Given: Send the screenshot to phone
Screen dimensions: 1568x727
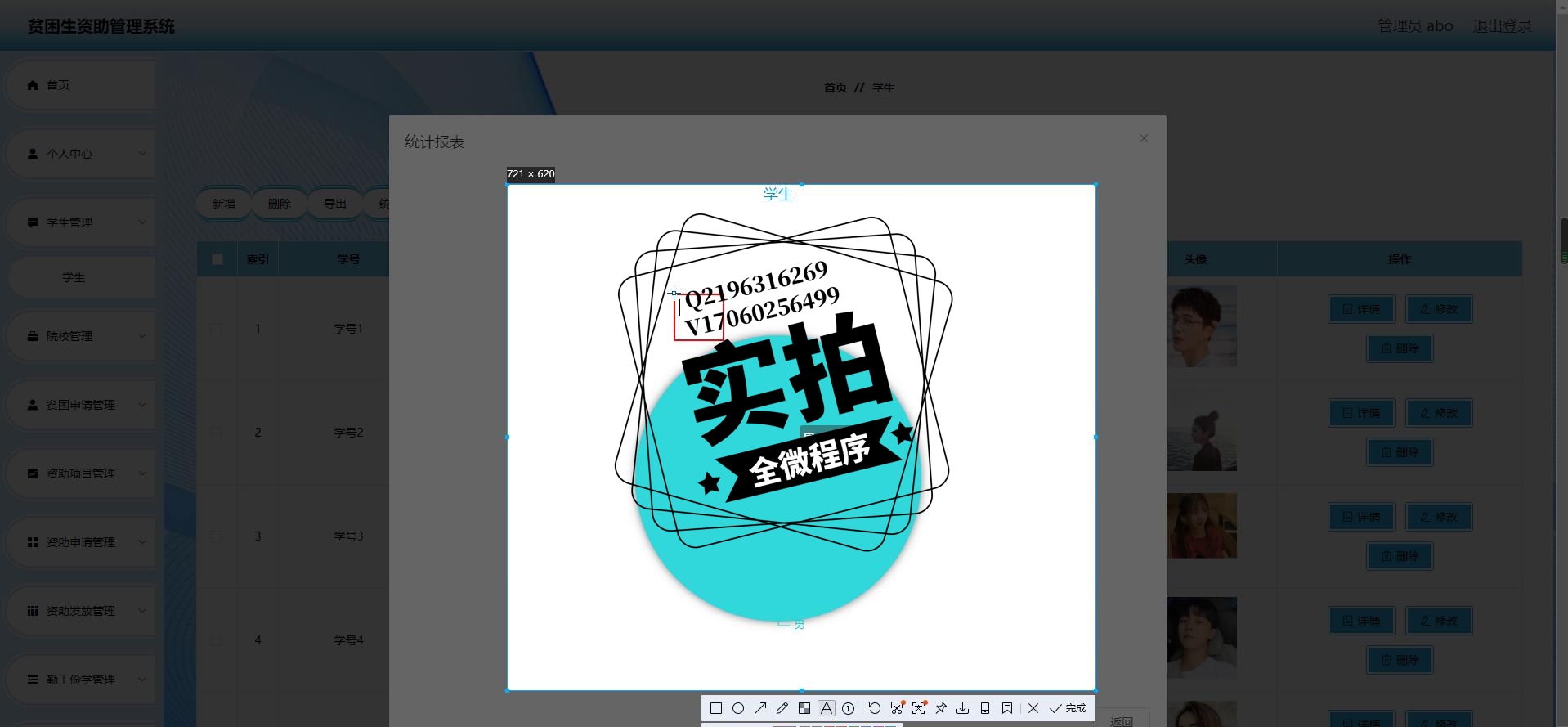Looking at the screenshot, I should click(985, 708).
